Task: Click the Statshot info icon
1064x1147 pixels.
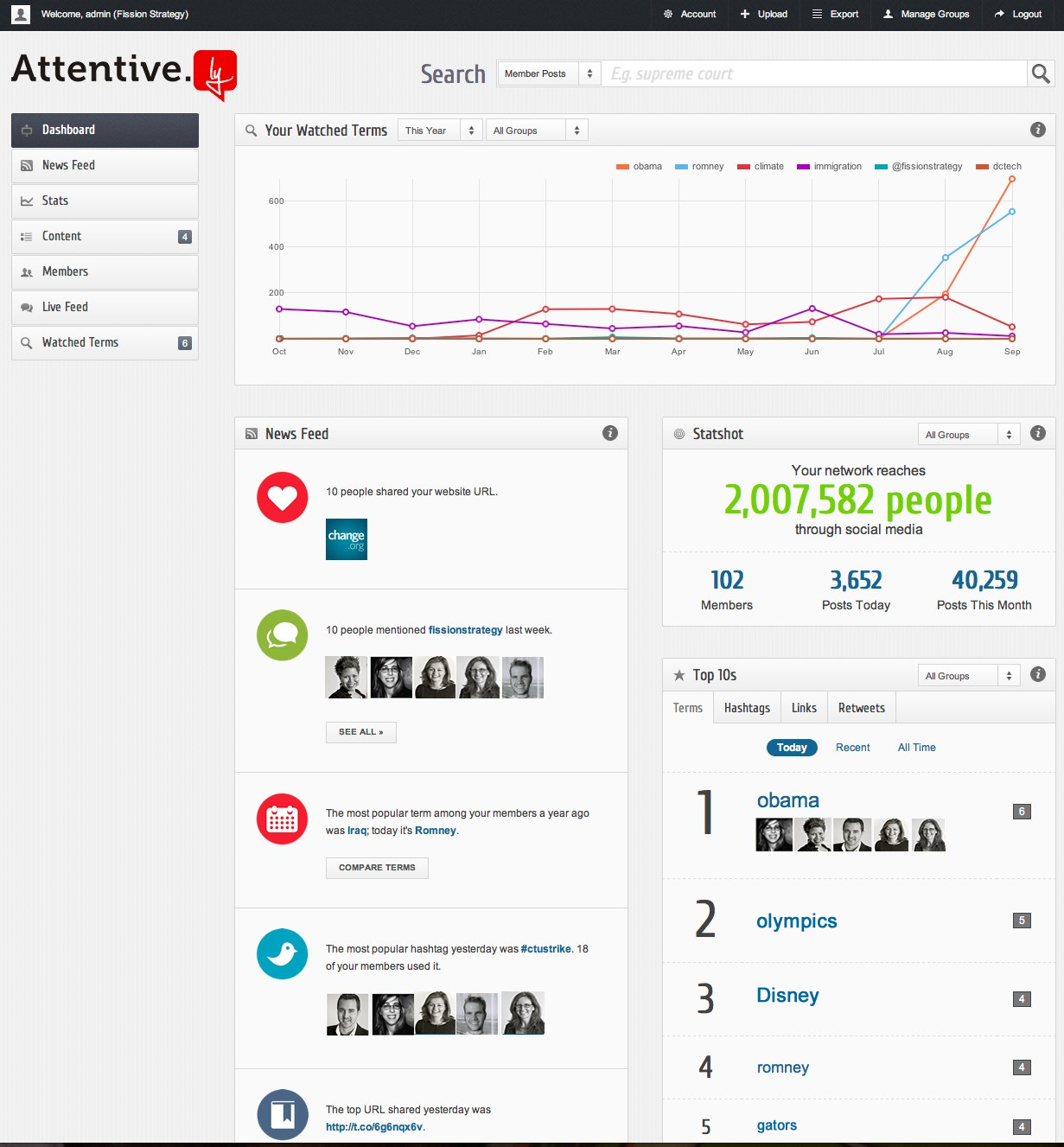Action: [x=1038, y=433]
